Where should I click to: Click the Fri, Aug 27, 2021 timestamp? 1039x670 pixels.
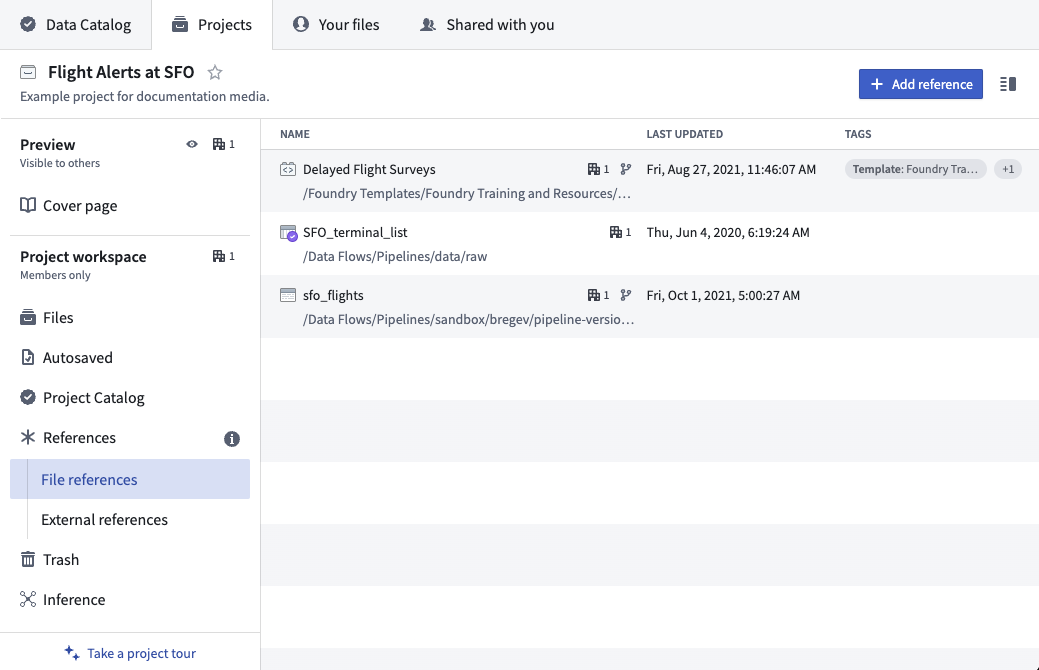point(731,169)
